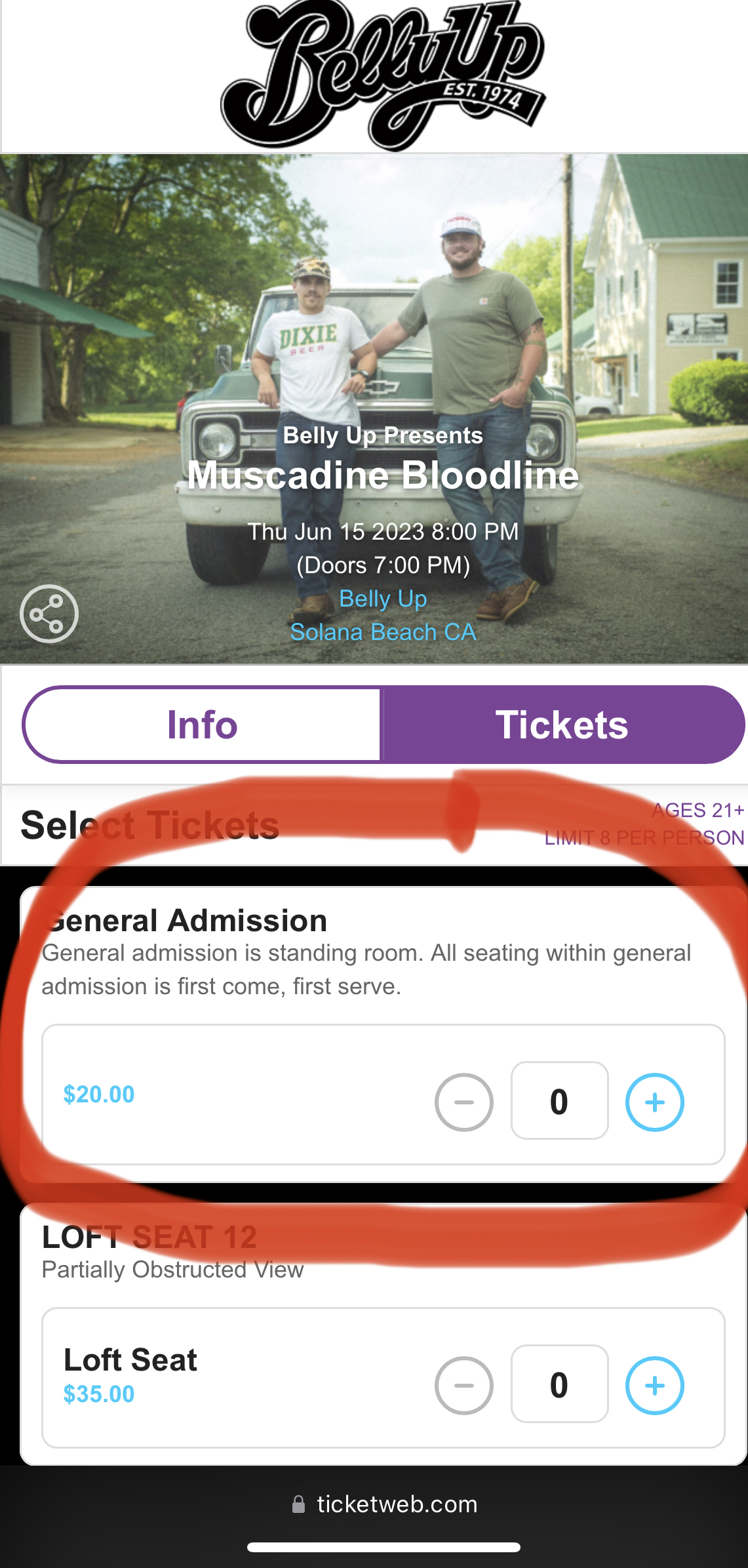The width and height of the screenshot is (748, 1568).
Task: Select the Tickets tab
Action: 562,725
